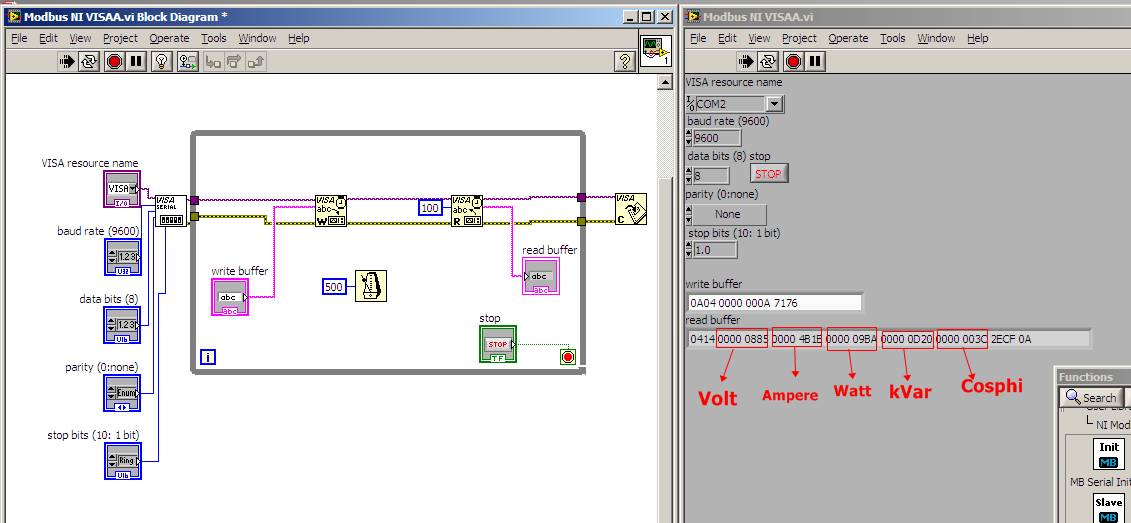Select the baud rate U32 terminal
Viewport: 1131px width, 523px height.
pos(122,257)
